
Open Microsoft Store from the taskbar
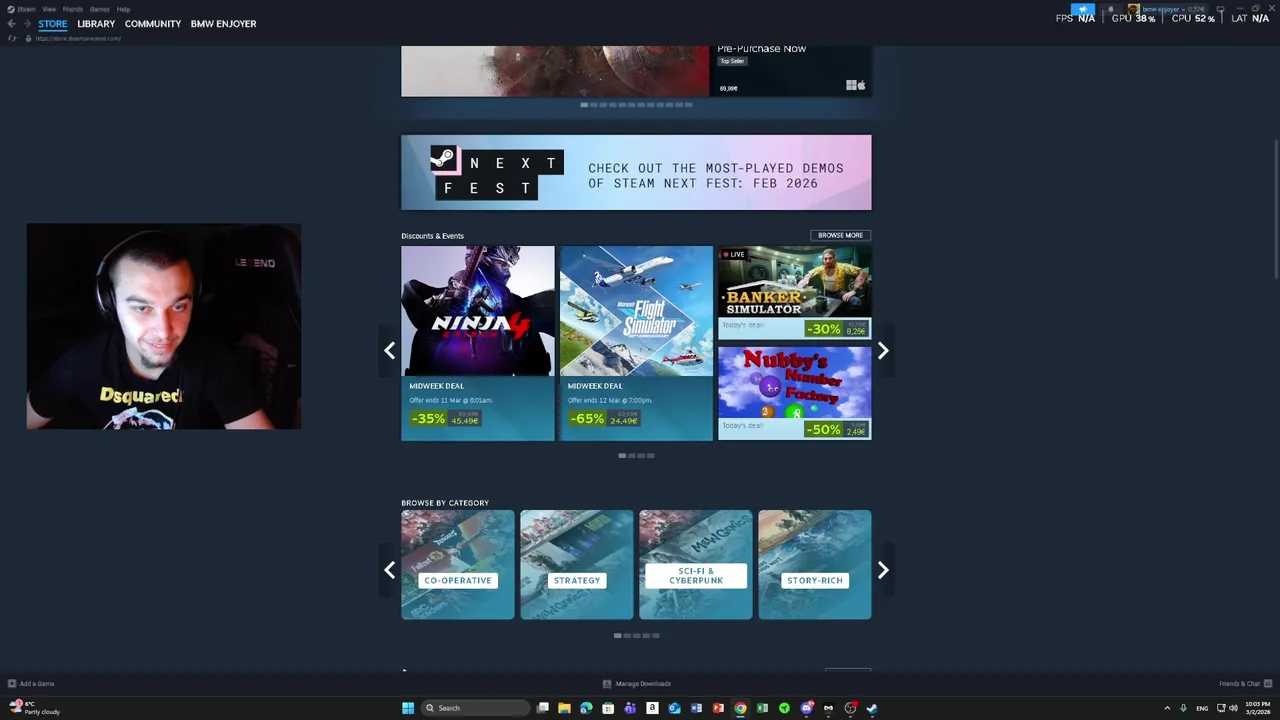[x=608, y=708]
